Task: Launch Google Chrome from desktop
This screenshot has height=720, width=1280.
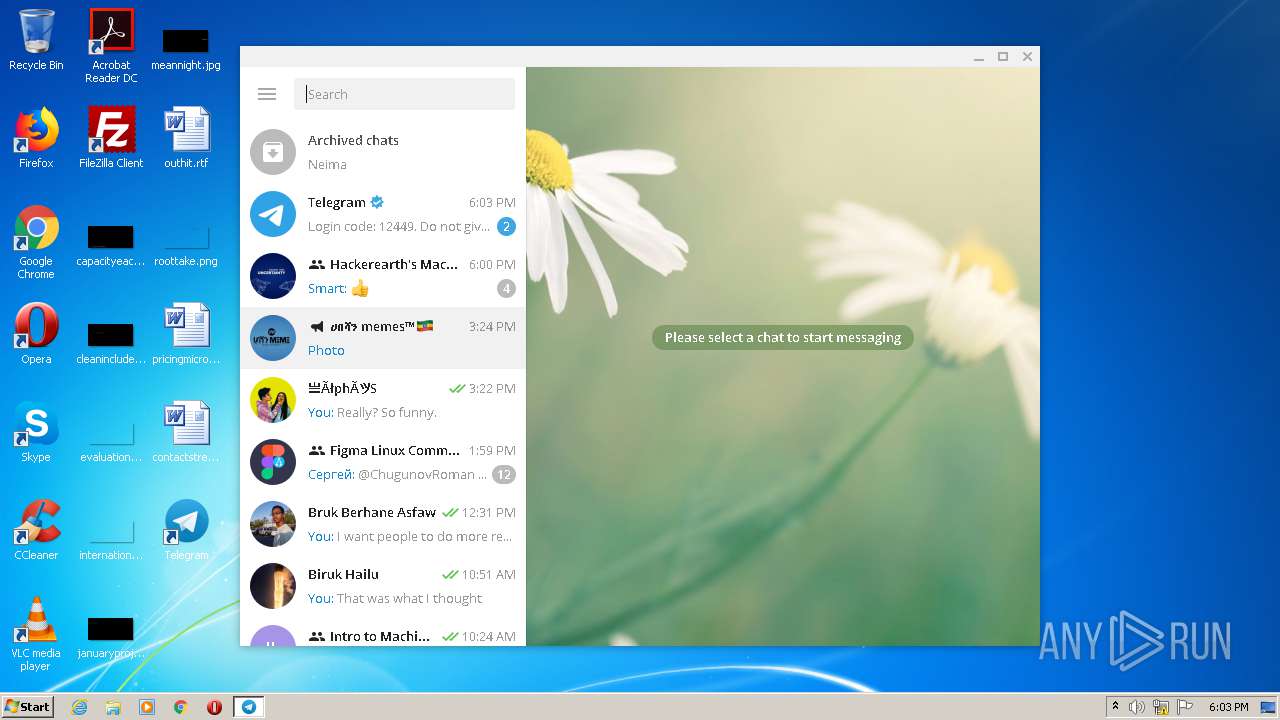Action: coord(36,242)
